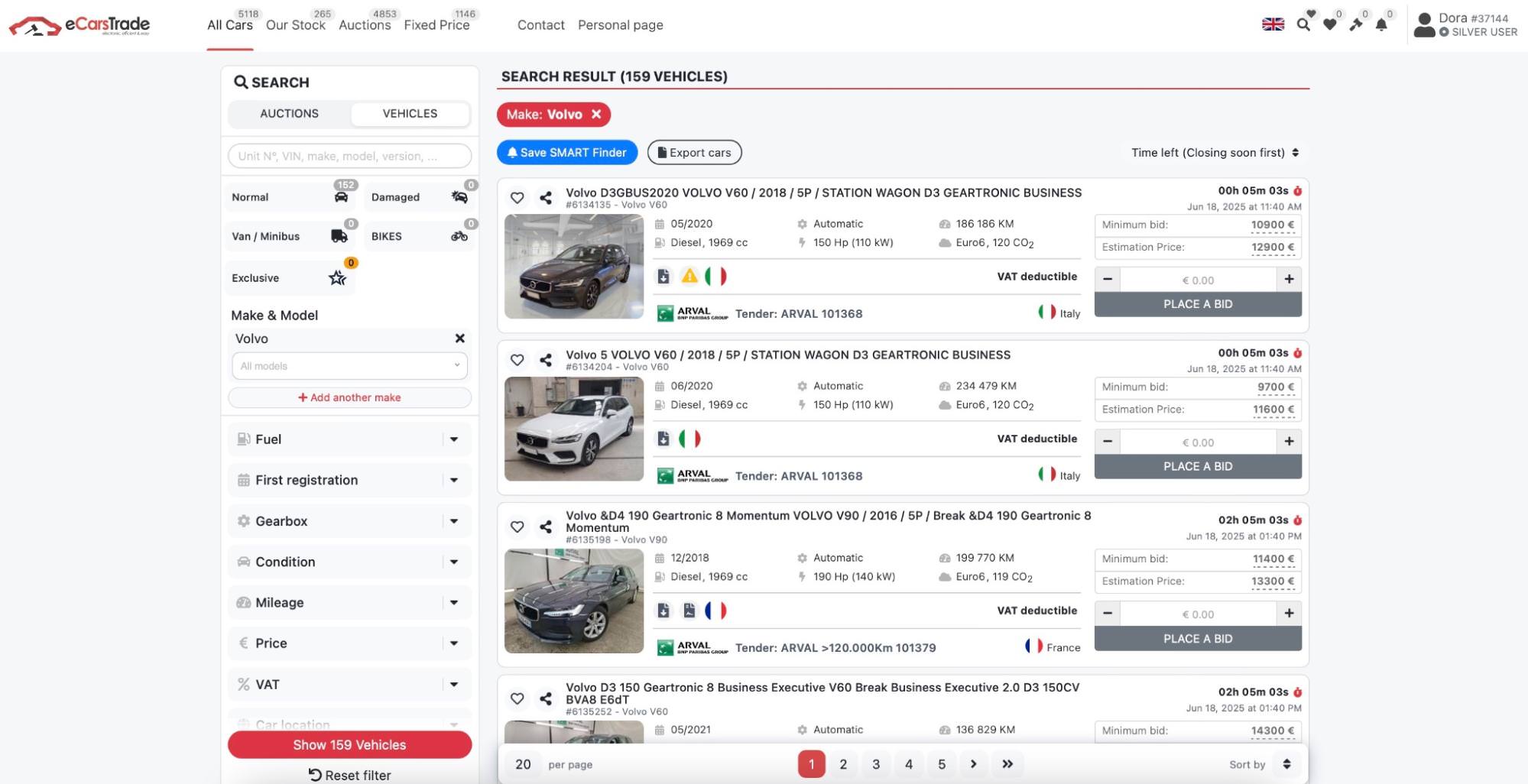
Task: Share the Volvo D3GBUS2020 V60 listing
Action: pyautogui.click(x=546, y=198)
